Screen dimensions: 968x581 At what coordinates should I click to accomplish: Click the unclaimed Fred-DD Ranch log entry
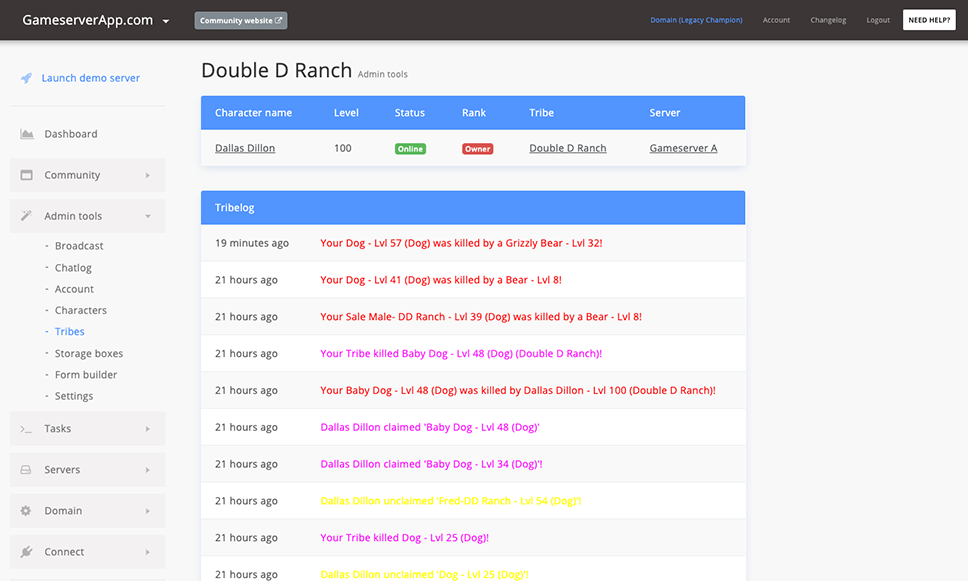coord(451,501)
